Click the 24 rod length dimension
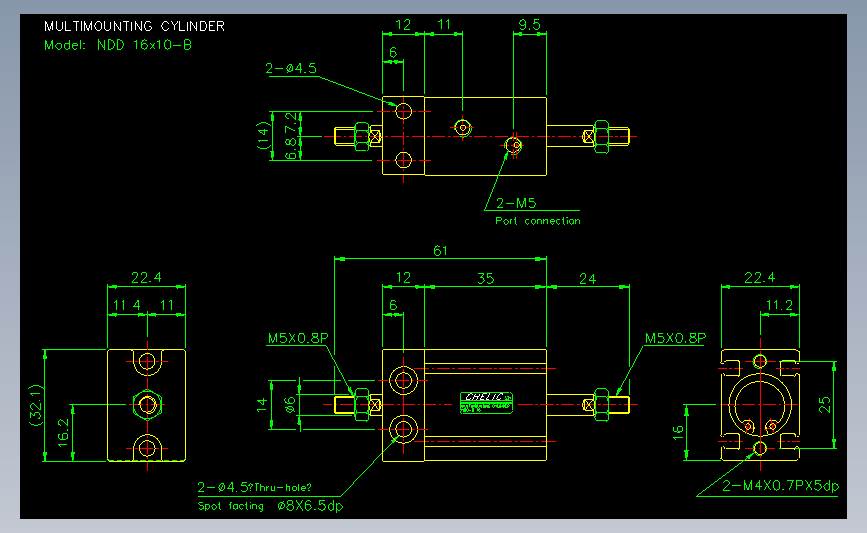 coord(587,279)
